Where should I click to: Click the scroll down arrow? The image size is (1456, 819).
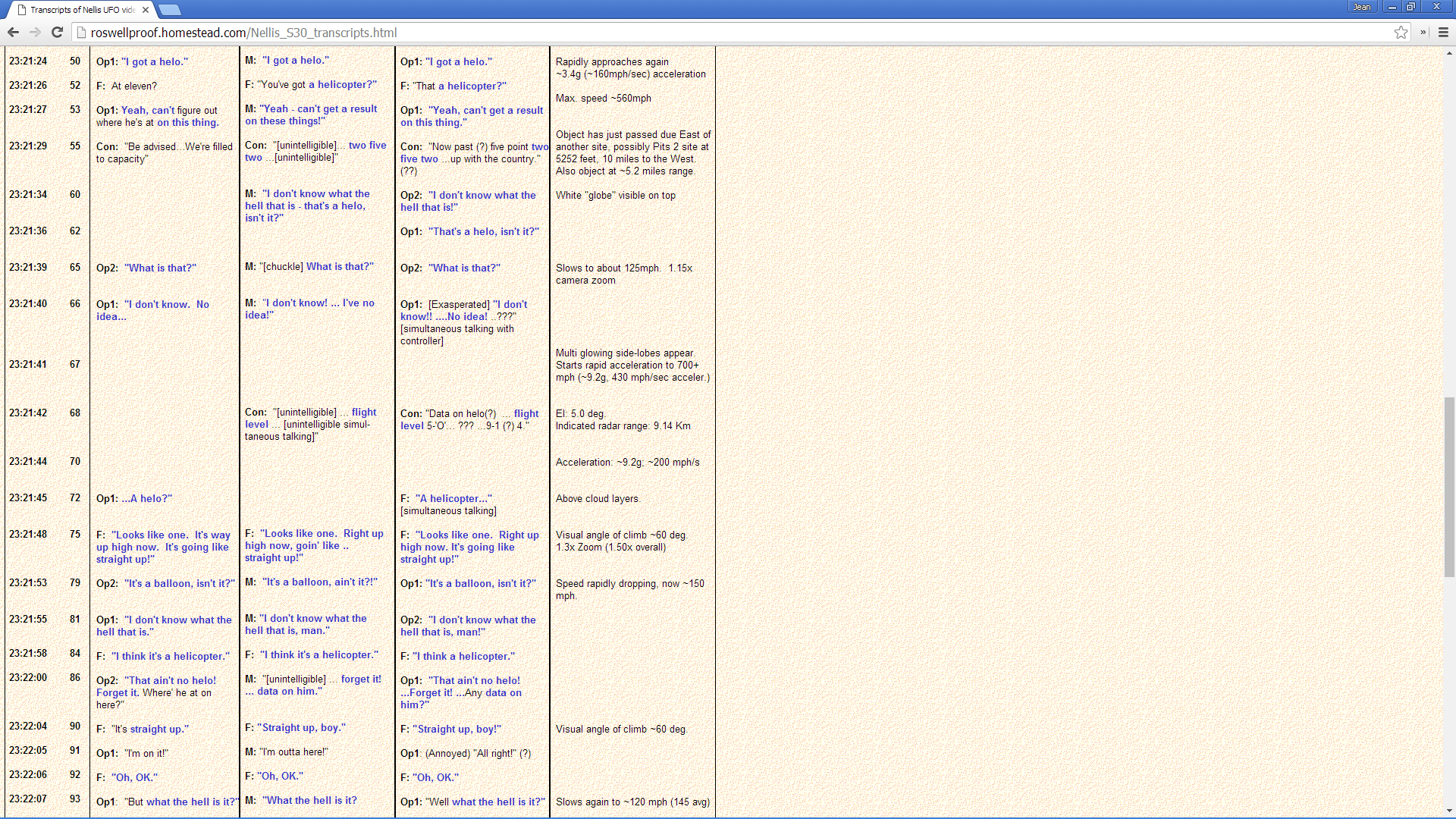point(1449,811)
